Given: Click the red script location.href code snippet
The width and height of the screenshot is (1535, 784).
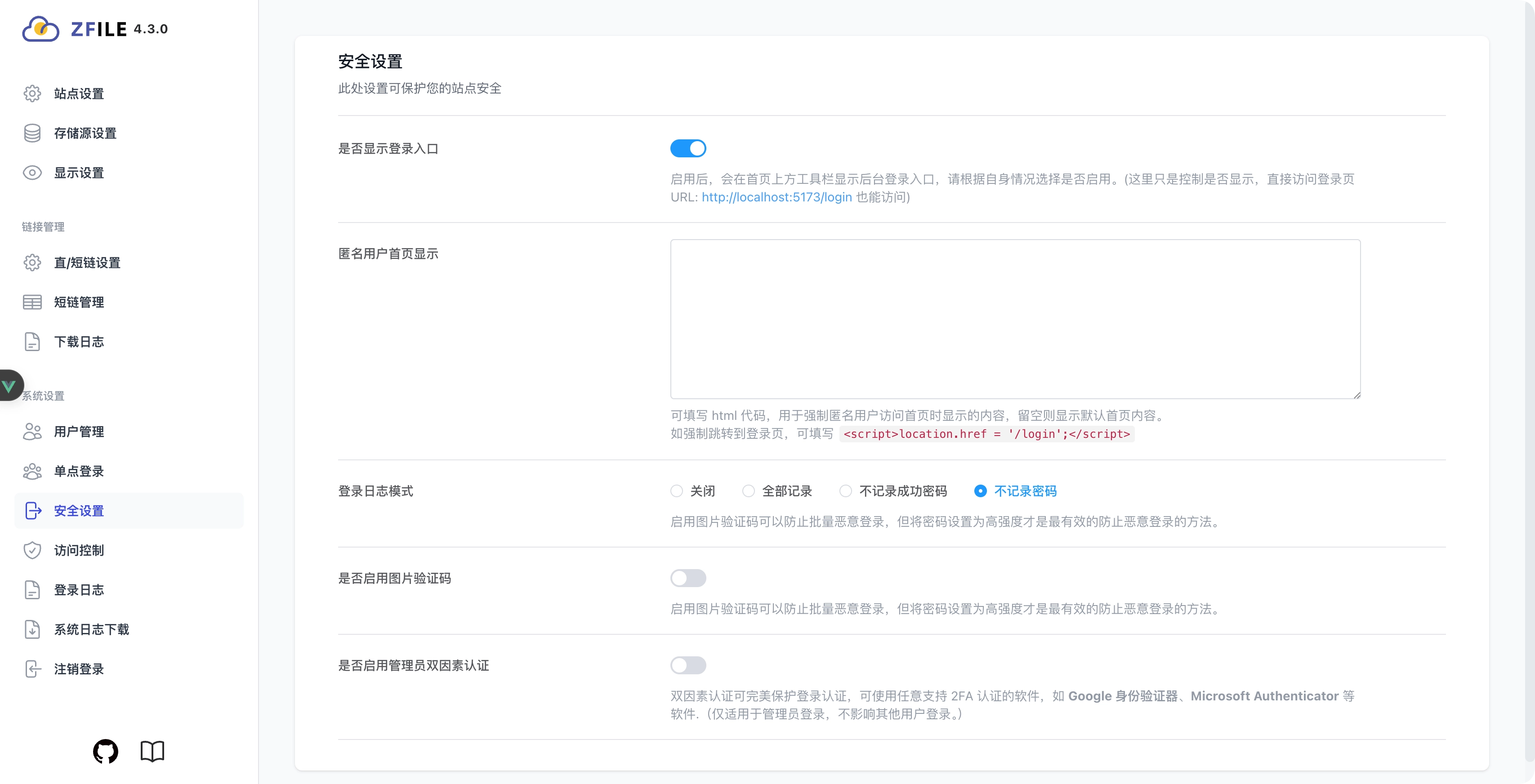Looking at the screenshot, I should [x=986, y=434].
